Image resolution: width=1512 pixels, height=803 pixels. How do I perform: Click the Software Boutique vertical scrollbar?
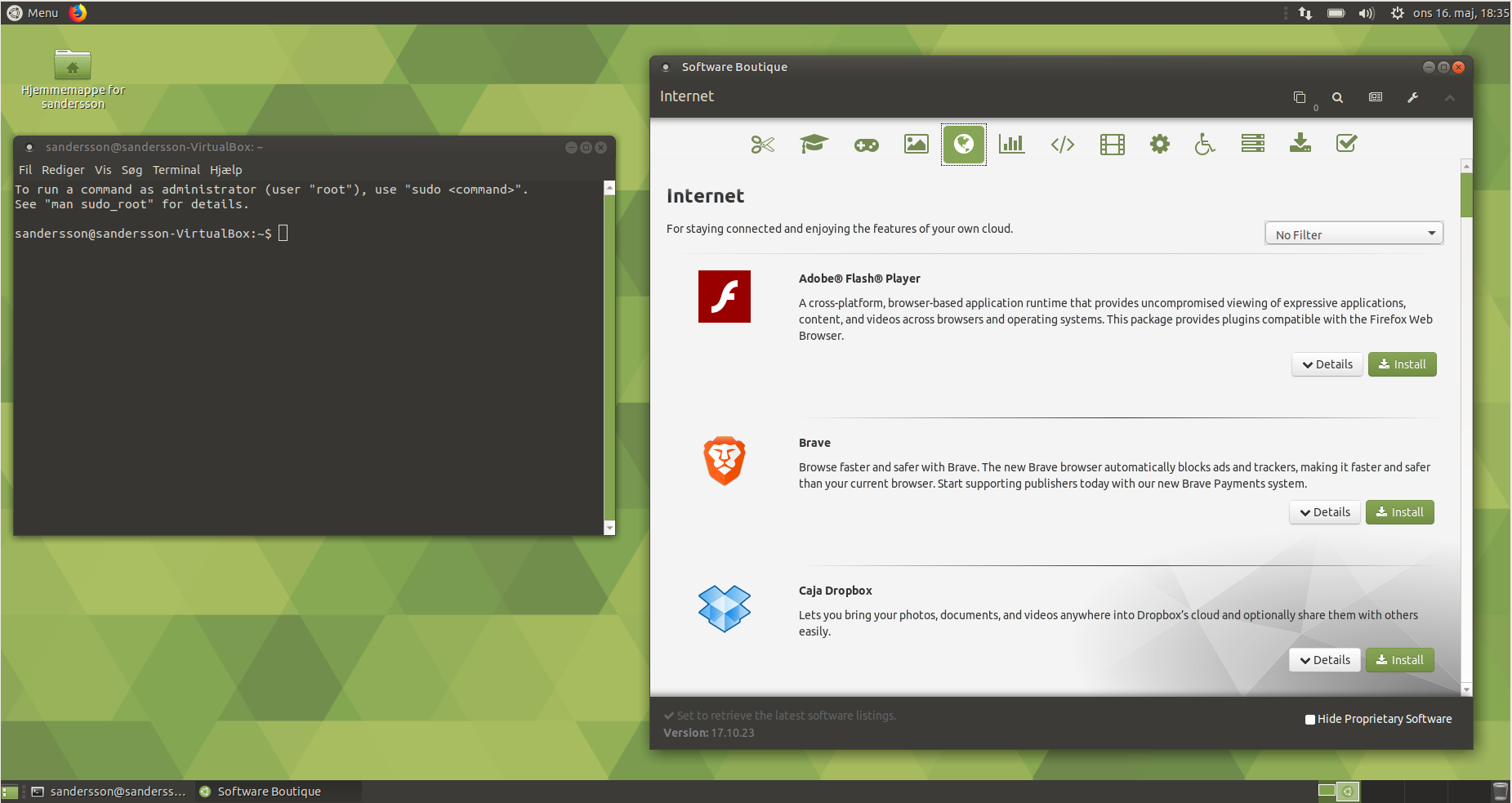pos(1466,196)
